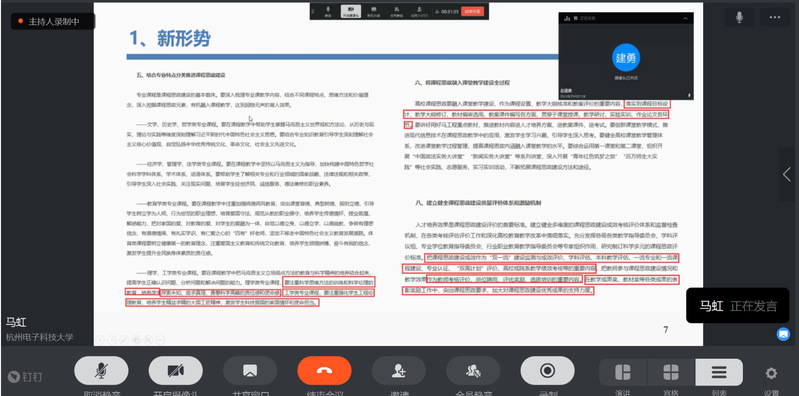Click participant name 马虹 at bottom left
The height and width of the screenshot is (396, 799).
[16, 322]
